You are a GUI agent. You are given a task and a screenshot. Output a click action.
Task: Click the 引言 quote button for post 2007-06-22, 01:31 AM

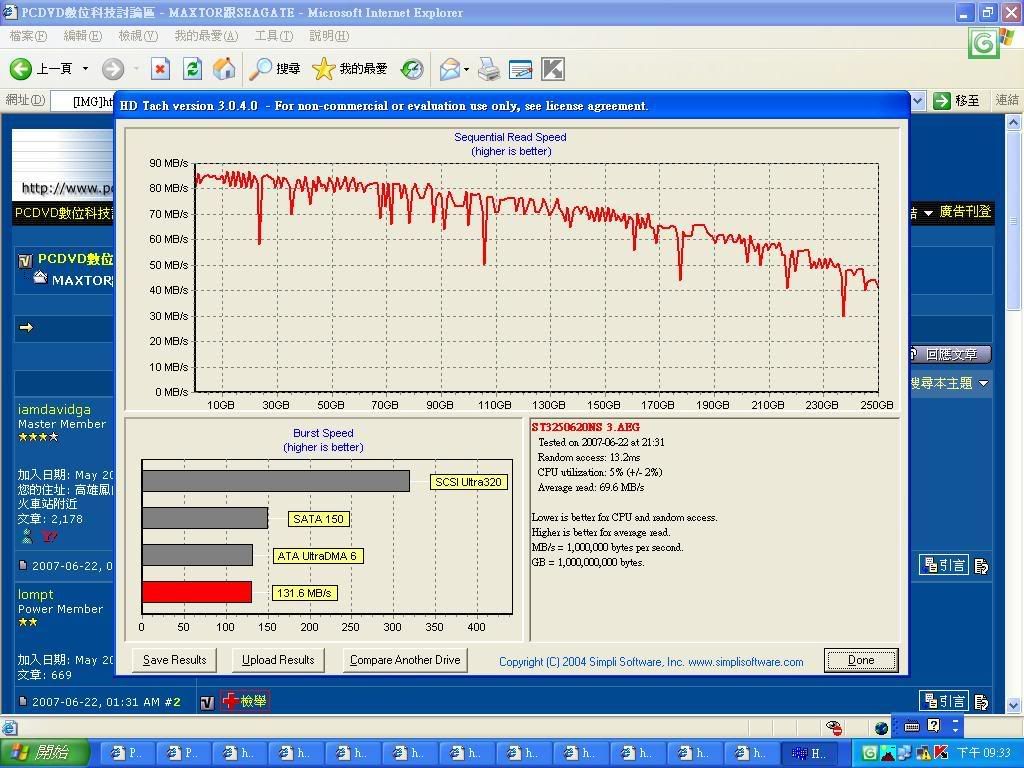944,701
